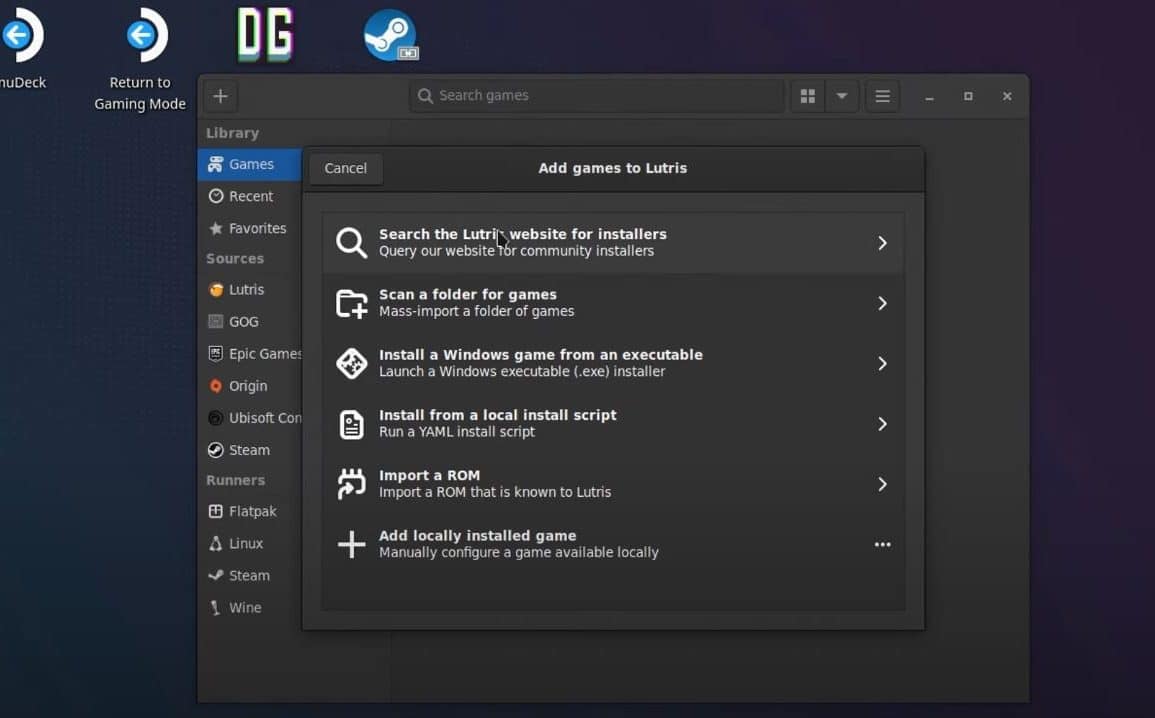Image resolution: width=1155 pixels, height=718 pixels.
Task: Choose Install from a local install script
Action: pos(613,423)
